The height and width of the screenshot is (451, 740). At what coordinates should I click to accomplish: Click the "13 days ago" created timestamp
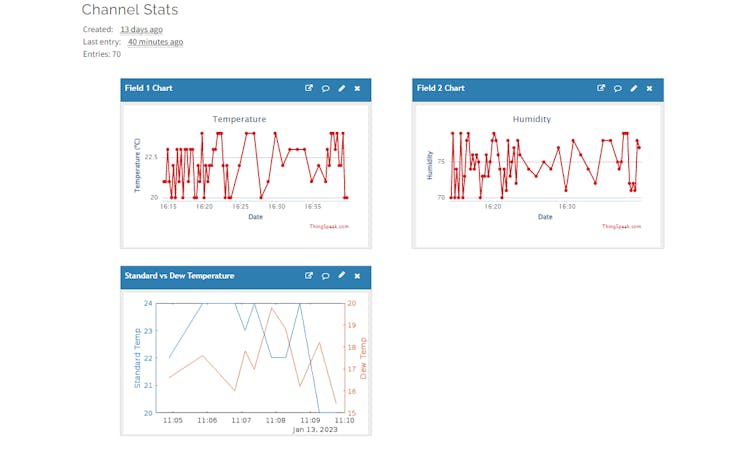point(141,30)
